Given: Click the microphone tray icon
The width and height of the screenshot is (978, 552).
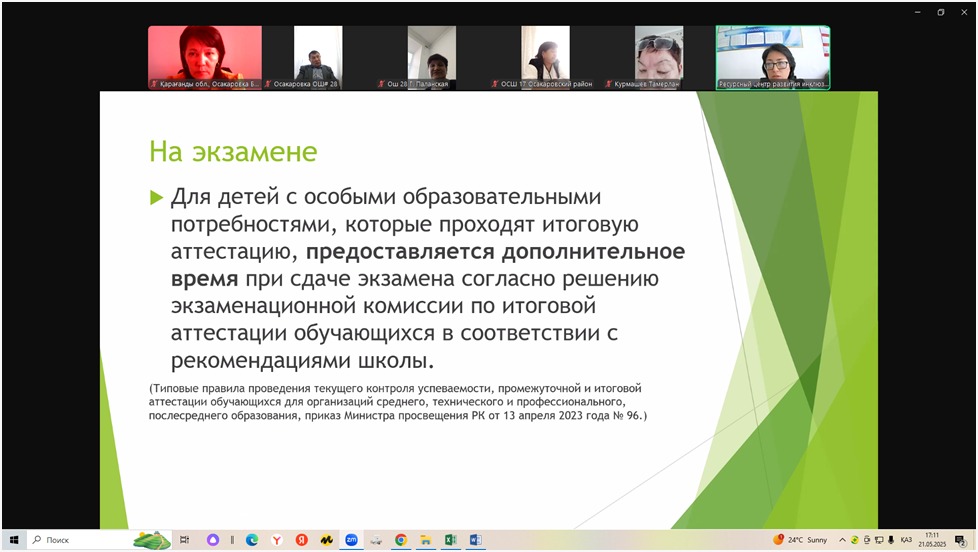Looking at the screenshot, I should pos(891,540).
